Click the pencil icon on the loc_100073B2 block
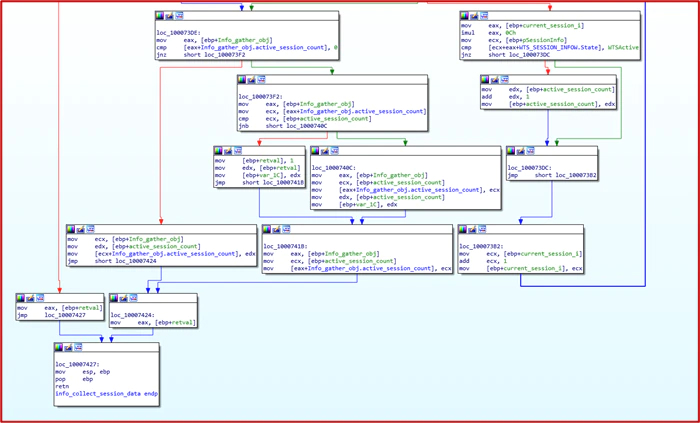The width and height of the screenshot is (700, 423). tap(472, 229)
